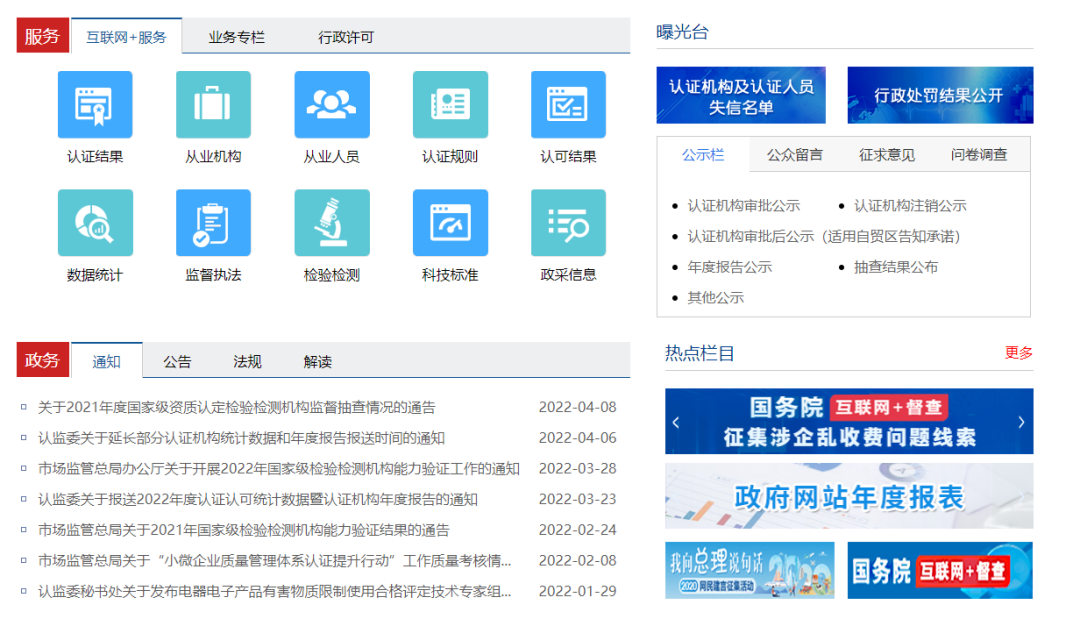Click the 数据统计 chart icon
1080x619 pixels.
95,223
